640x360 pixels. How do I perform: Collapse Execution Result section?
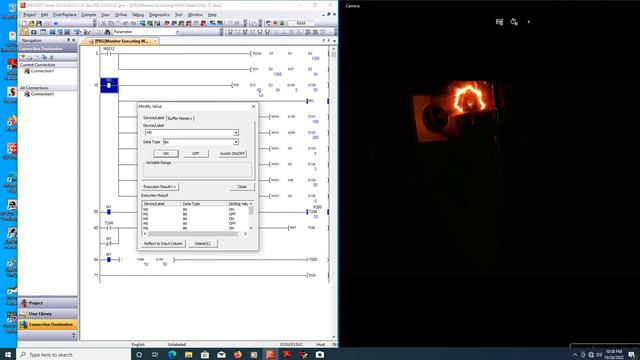[160, 187]
